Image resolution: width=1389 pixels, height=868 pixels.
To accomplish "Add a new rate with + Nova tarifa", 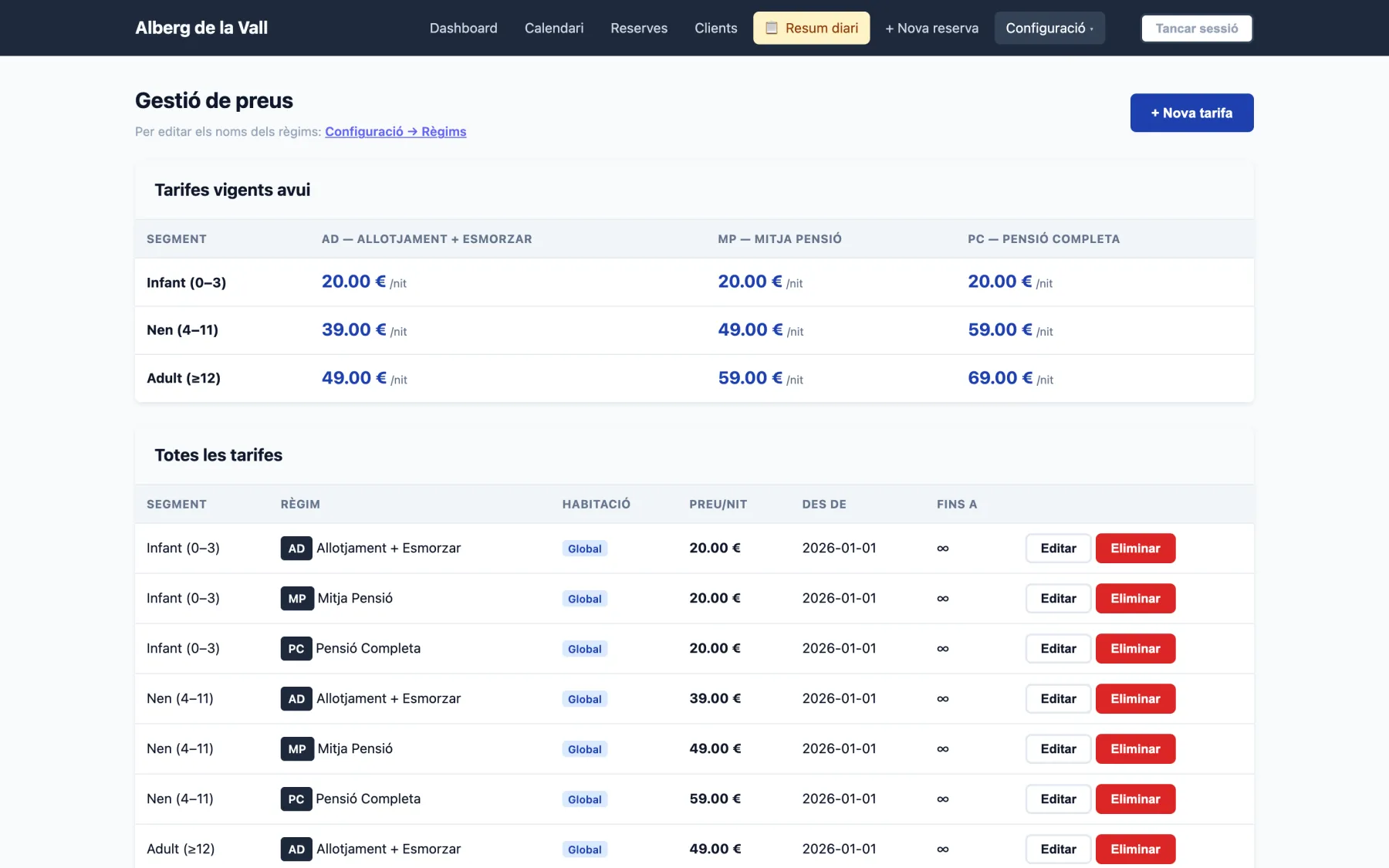I will pyautogui.click(x=1191, y=113).
